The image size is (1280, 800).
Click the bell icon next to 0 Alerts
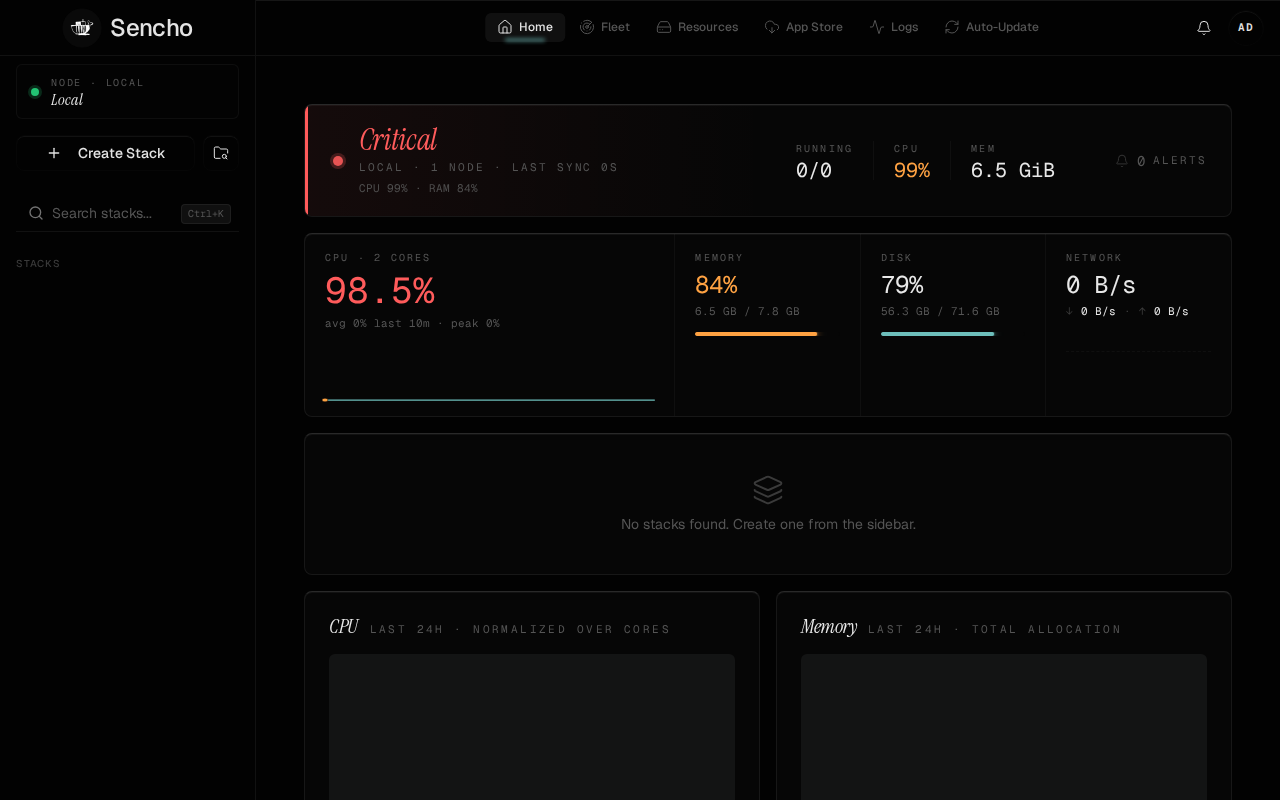[1122, 160]
